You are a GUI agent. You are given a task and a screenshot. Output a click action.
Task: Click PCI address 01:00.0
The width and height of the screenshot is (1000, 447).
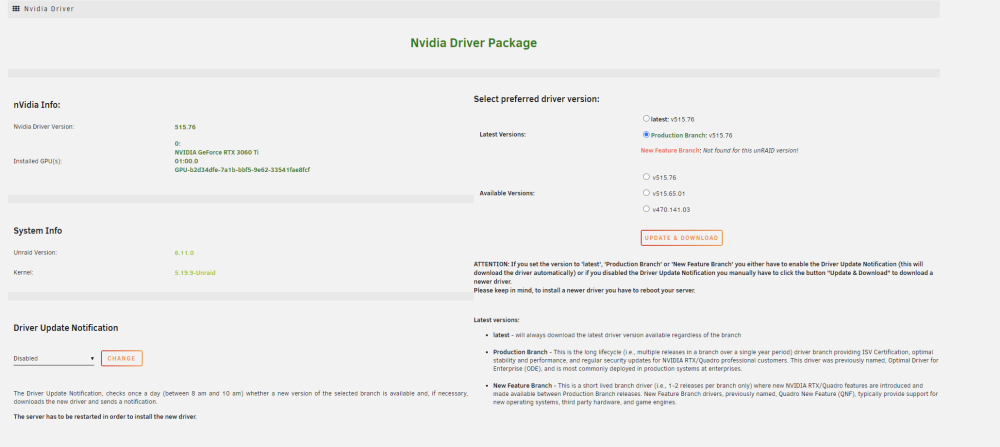click(x=186, y=161)
